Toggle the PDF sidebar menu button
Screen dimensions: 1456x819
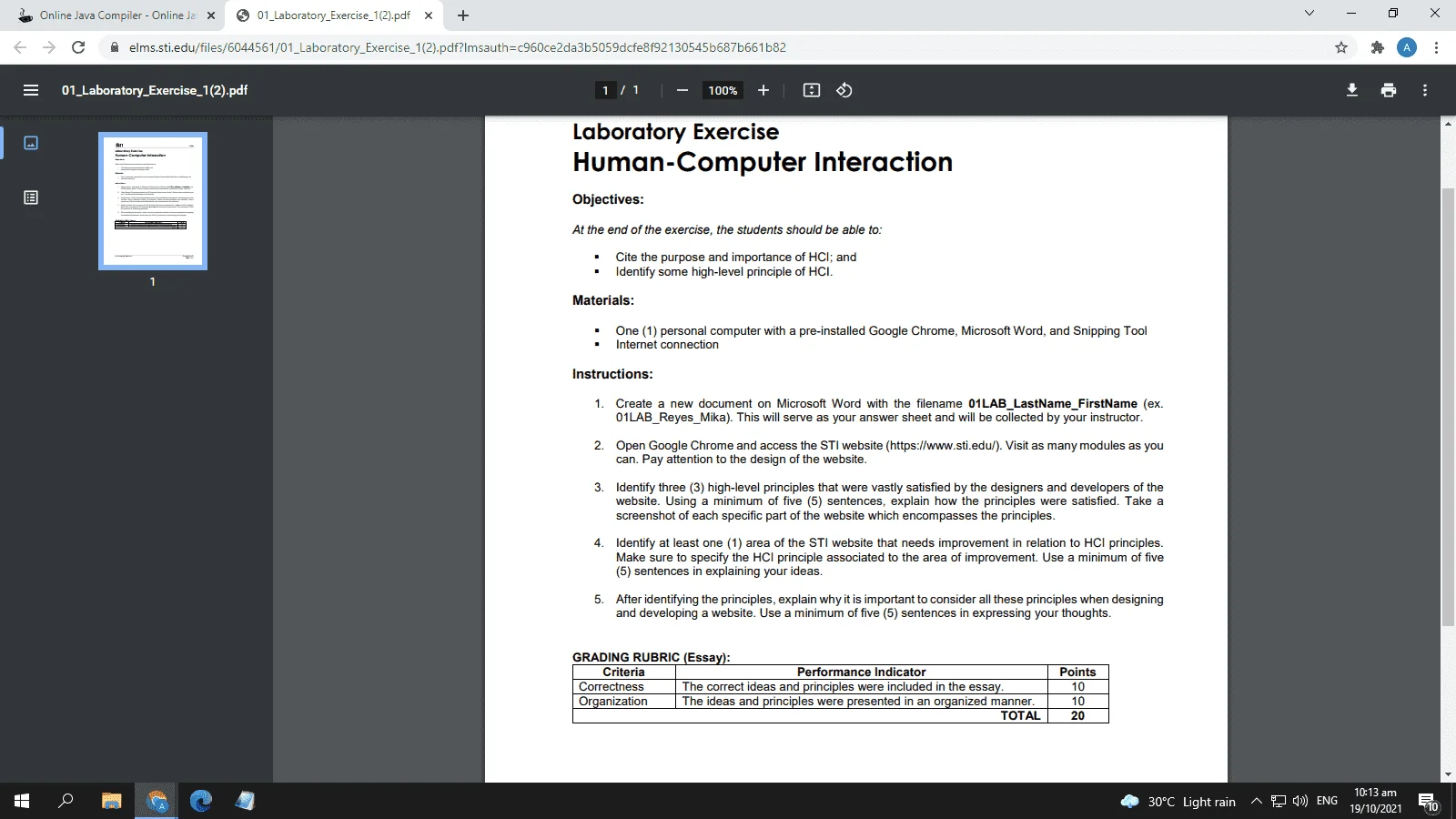pyautogui.click(x=31, y=90)
